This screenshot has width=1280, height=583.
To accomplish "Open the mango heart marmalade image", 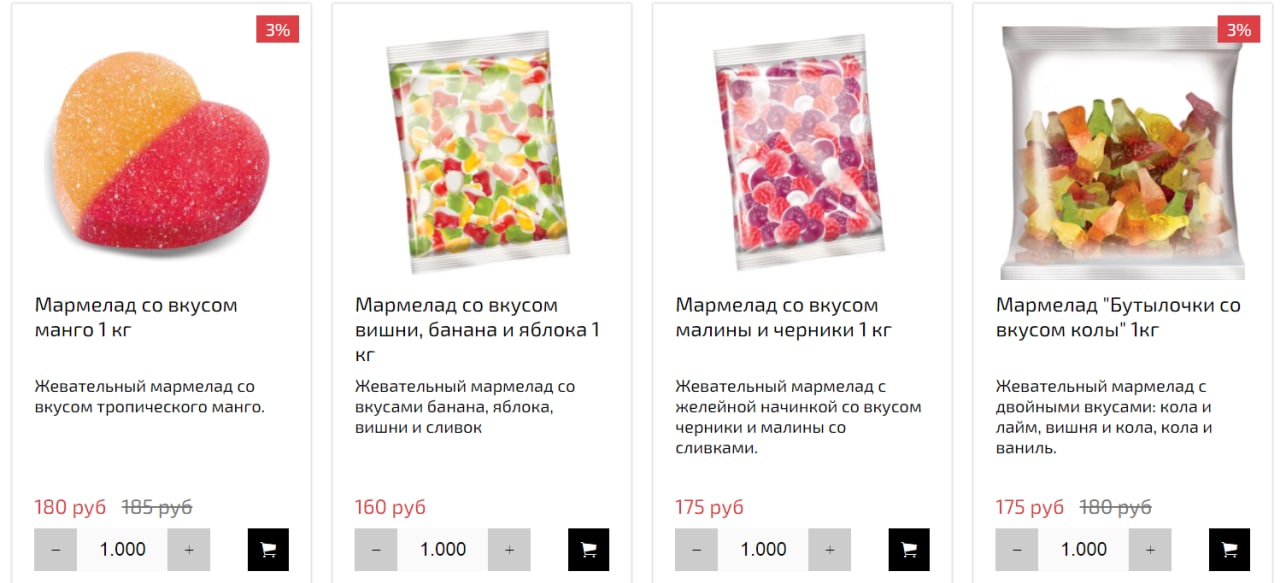I will coord(158,150).
